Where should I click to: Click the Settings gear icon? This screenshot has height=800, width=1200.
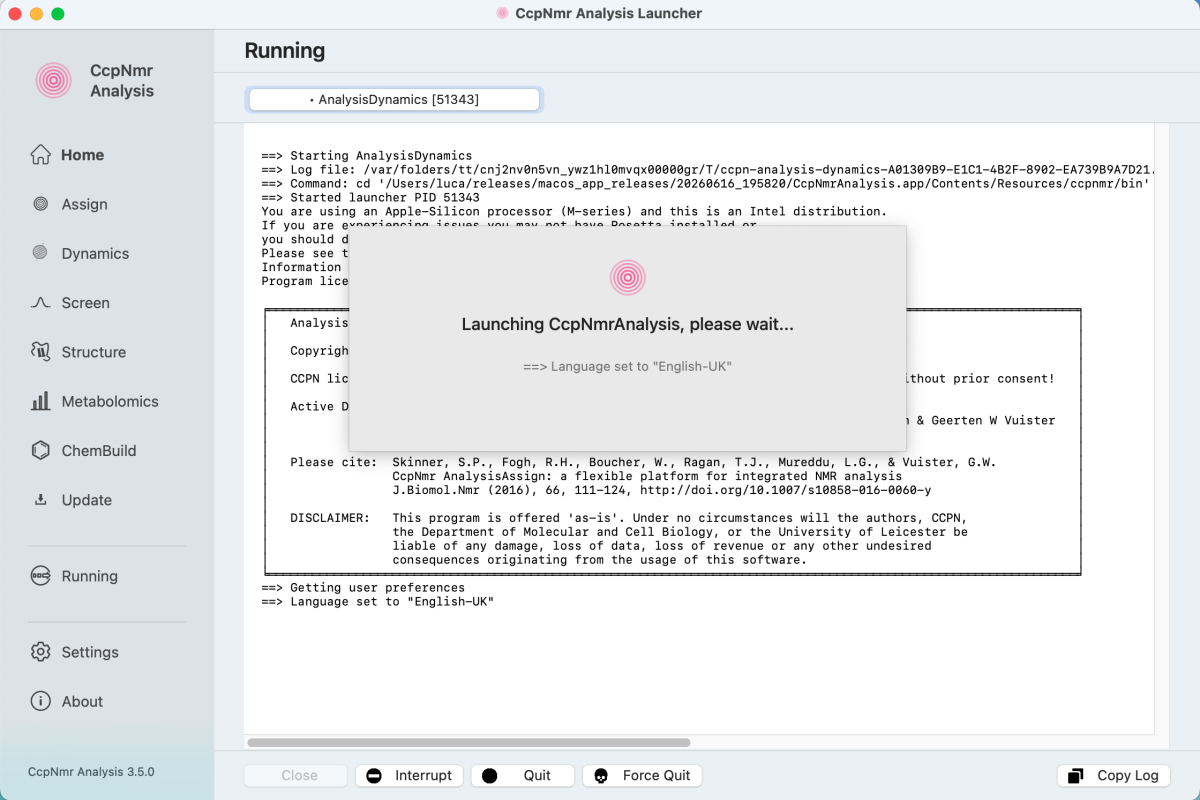[40, 652]
